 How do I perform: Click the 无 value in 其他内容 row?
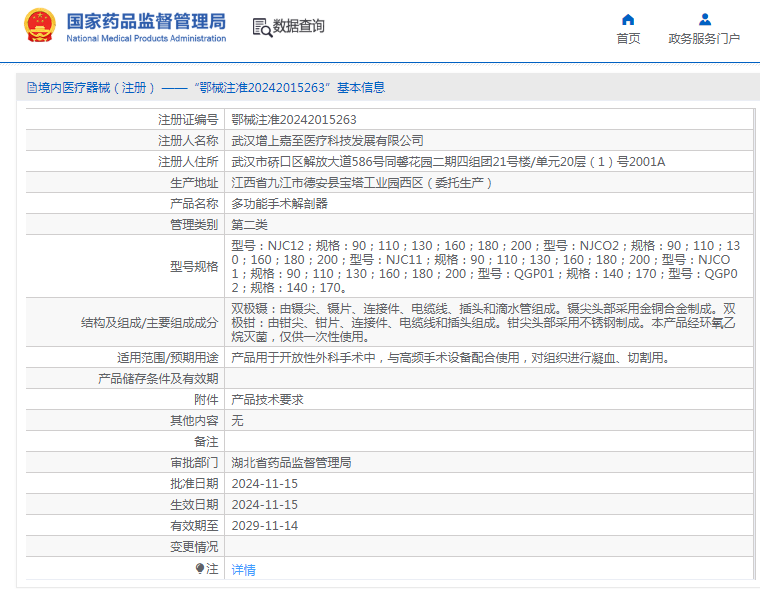[x=237, y=421]
